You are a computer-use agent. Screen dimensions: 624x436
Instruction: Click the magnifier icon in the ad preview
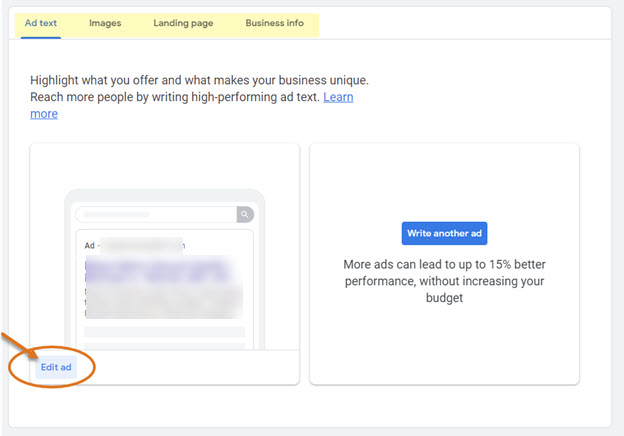(245, 214)
